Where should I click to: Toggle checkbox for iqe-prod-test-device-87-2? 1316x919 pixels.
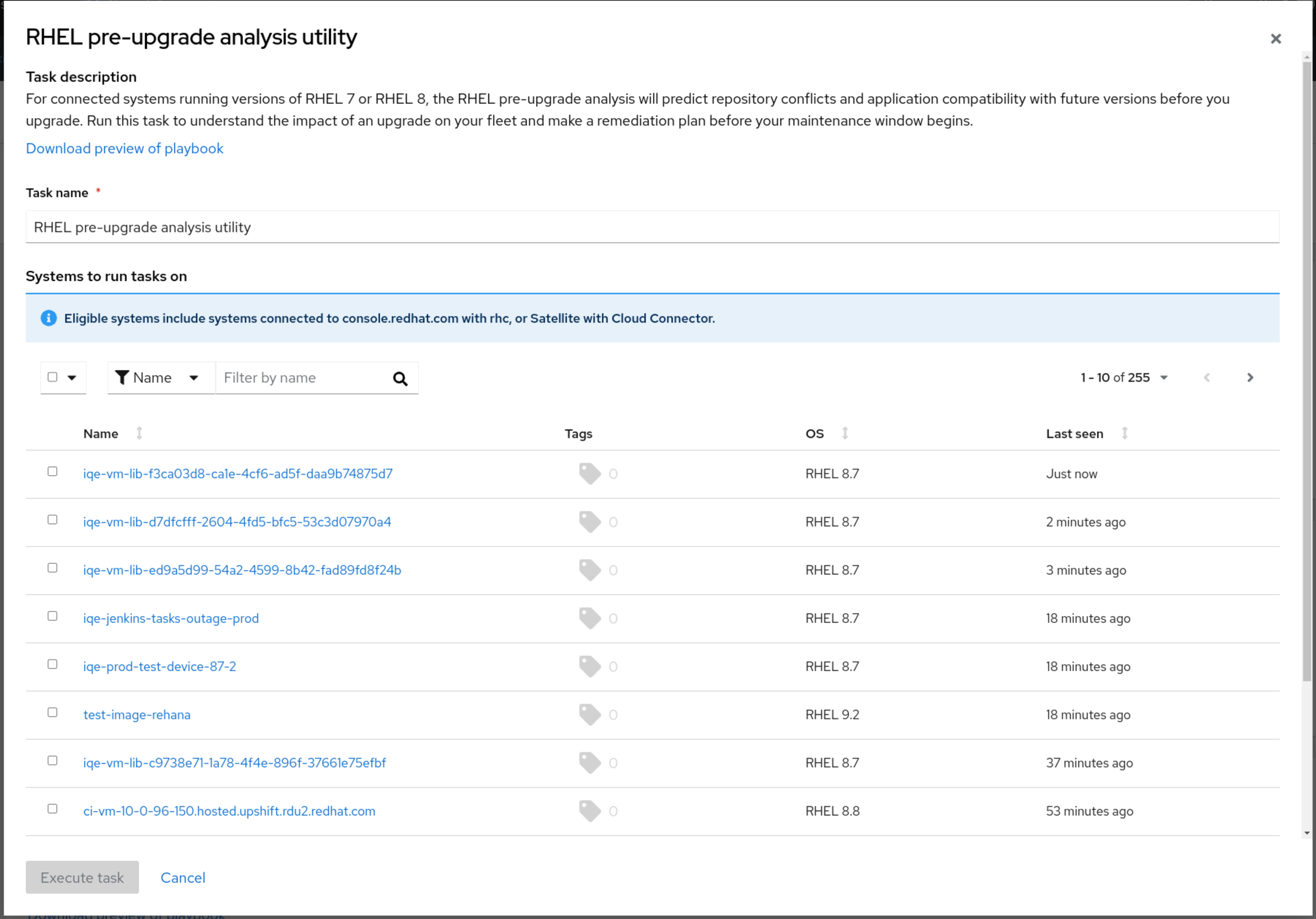point(55,664)
